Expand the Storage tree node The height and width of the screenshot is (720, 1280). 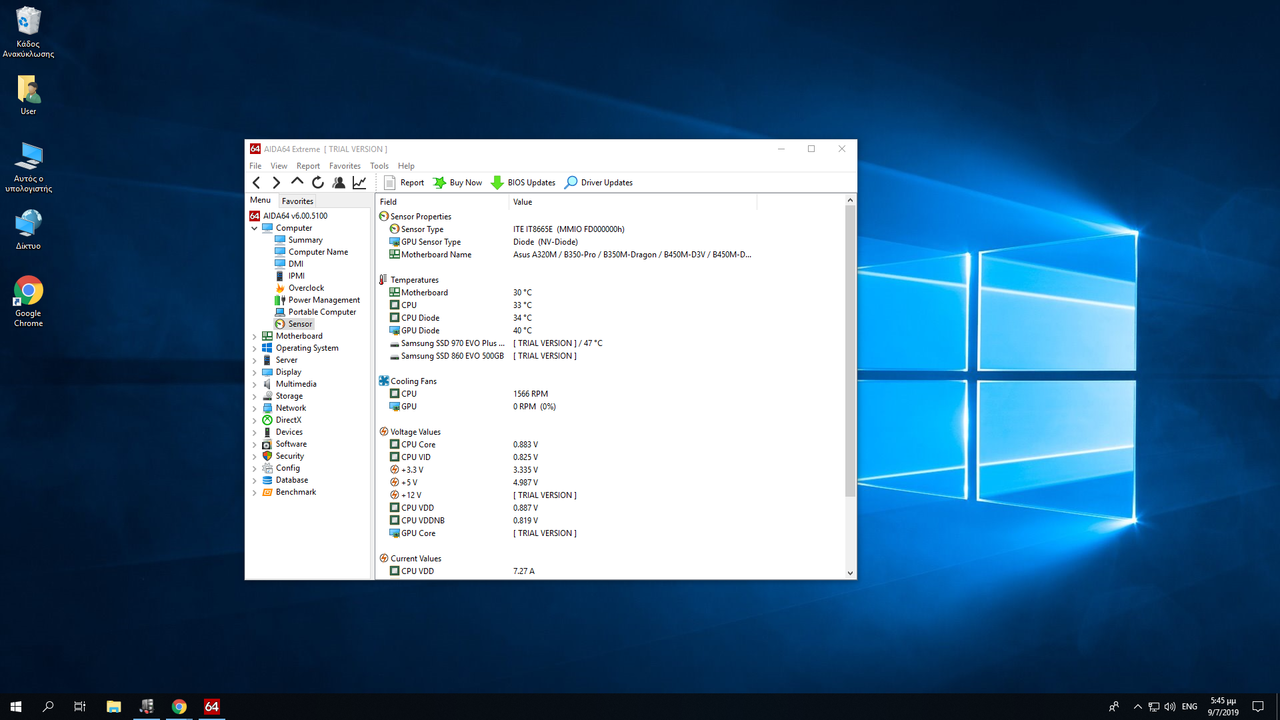pyautogui.click(x=254, y=396)
